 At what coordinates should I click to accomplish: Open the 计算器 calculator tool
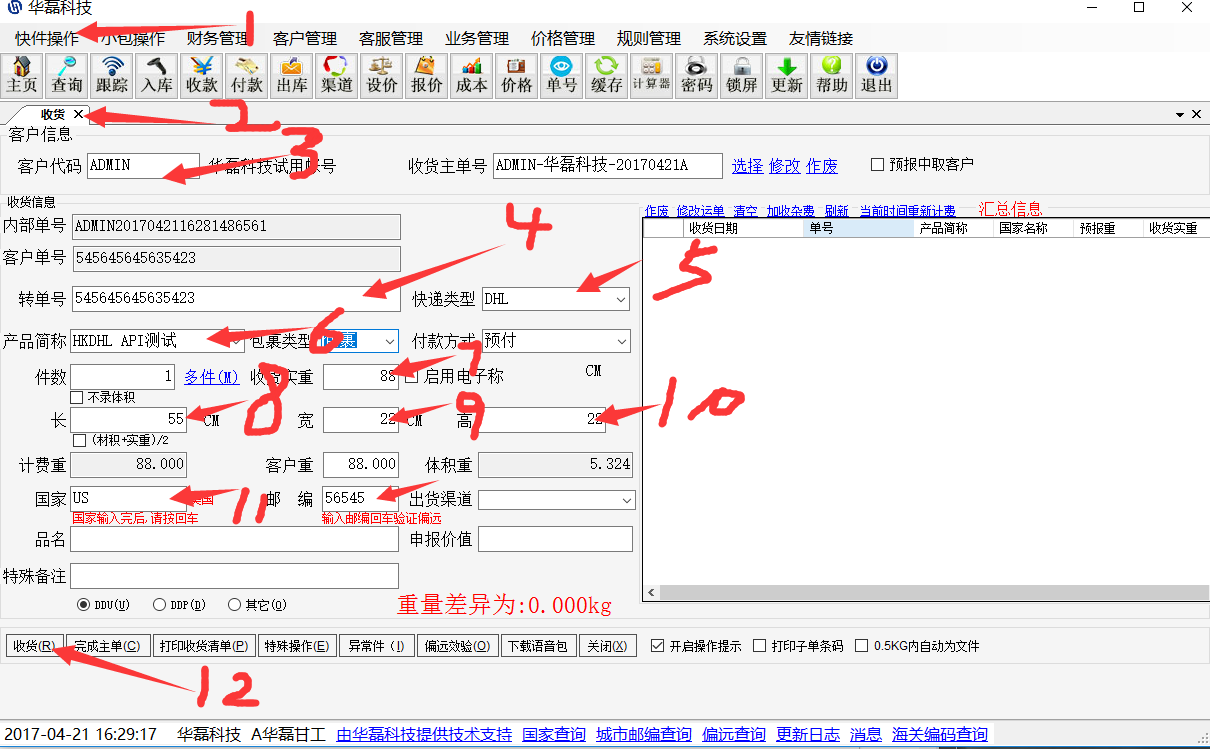tap(651, 75)
